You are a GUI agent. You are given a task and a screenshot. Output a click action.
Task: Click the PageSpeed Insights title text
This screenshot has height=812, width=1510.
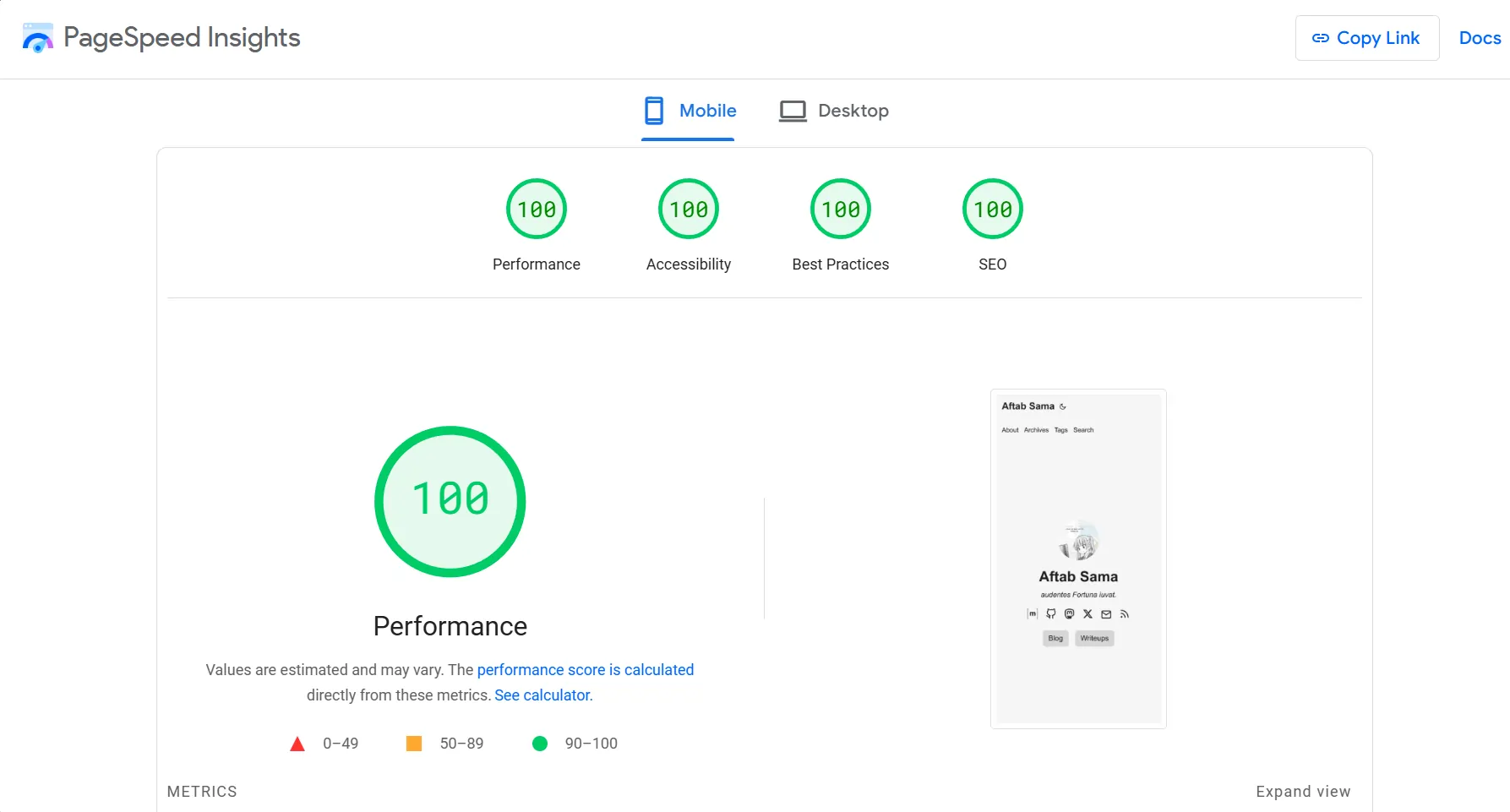point(182,37)
